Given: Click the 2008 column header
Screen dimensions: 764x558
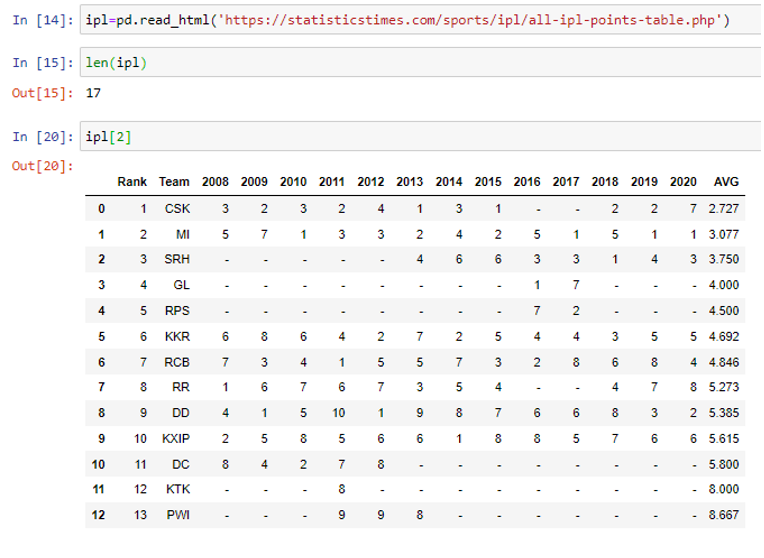Looking at the screenshot, I should click(215, 182).
